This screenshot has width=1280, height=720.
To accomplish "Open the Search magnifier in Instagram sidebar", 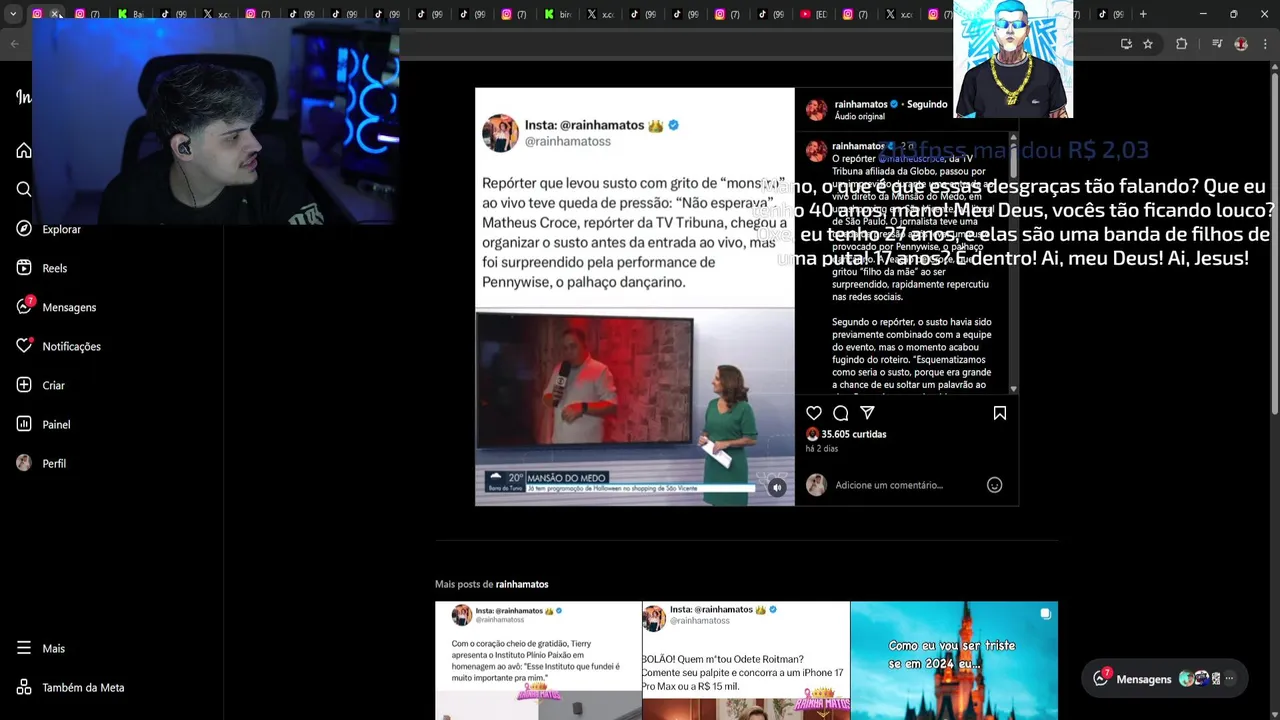I will coord(24,190).
